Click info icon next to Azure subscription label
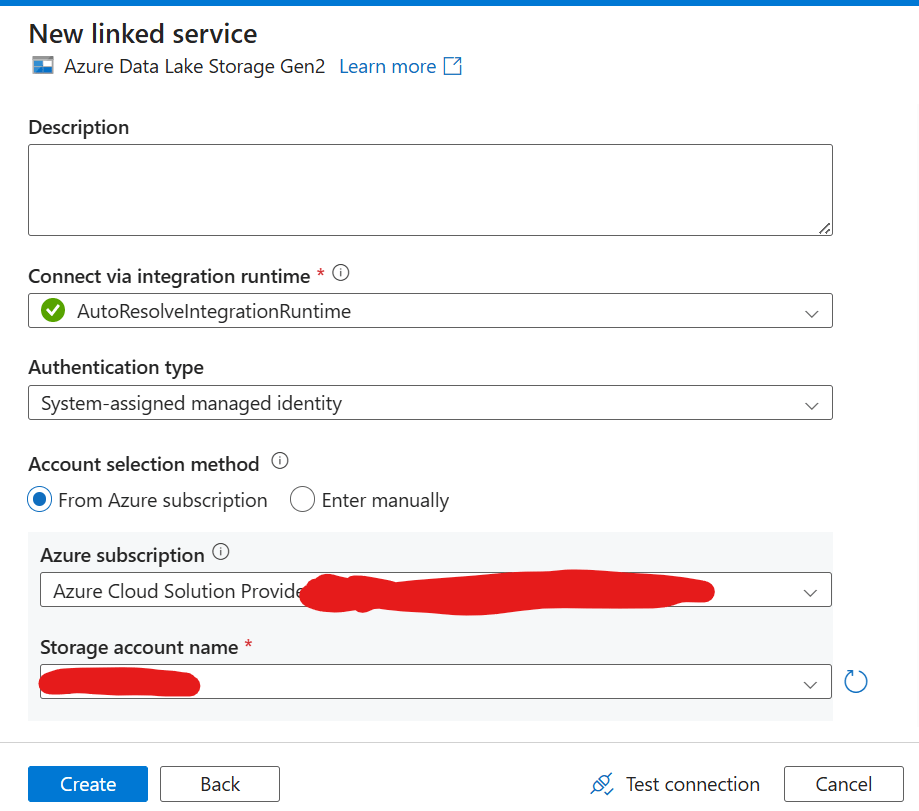The height and width of the screenshot is (811, 919). point(221,552)
